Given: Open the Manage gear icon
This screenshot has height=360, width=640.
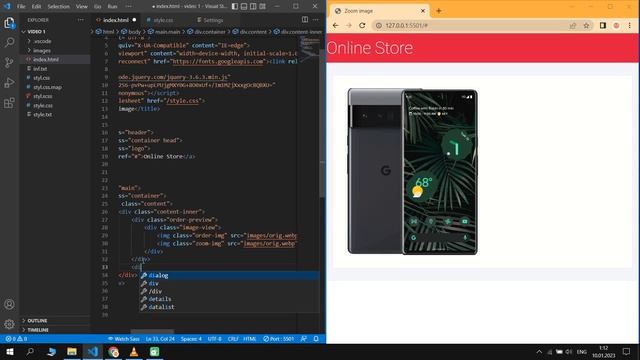Looking at the screenshot, I should point(9,324).
